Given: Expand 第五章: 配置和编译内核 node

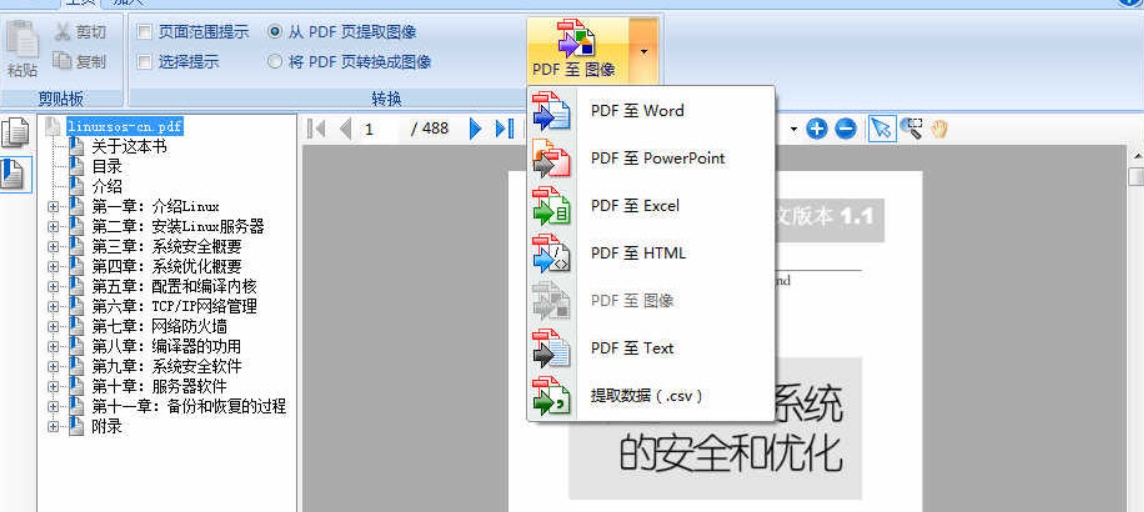Looking at the screenshot, I should tap(53, 287).
